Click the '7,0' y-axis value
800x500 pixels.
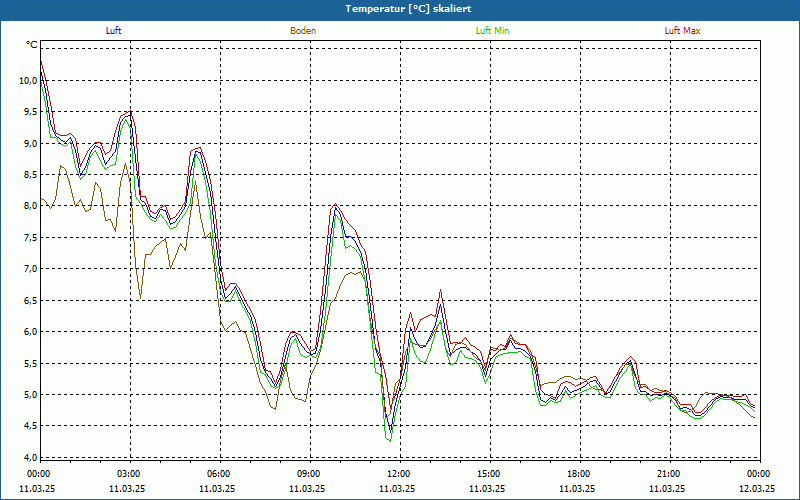31,269
